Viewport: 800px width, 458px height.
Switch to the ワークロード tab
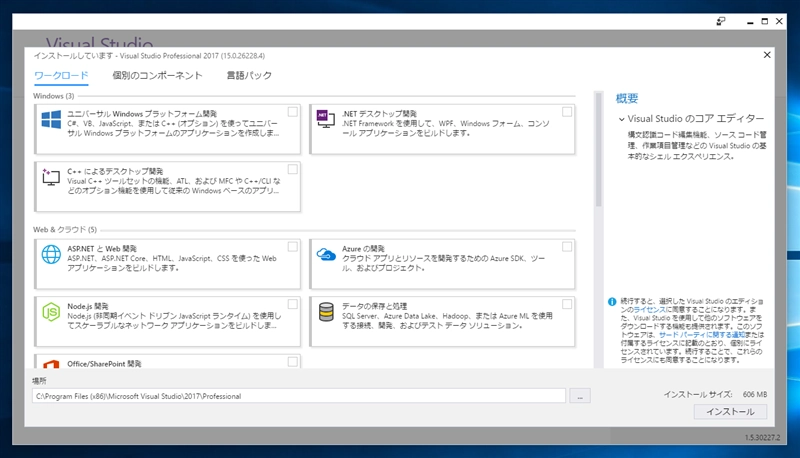click(61, 75)
